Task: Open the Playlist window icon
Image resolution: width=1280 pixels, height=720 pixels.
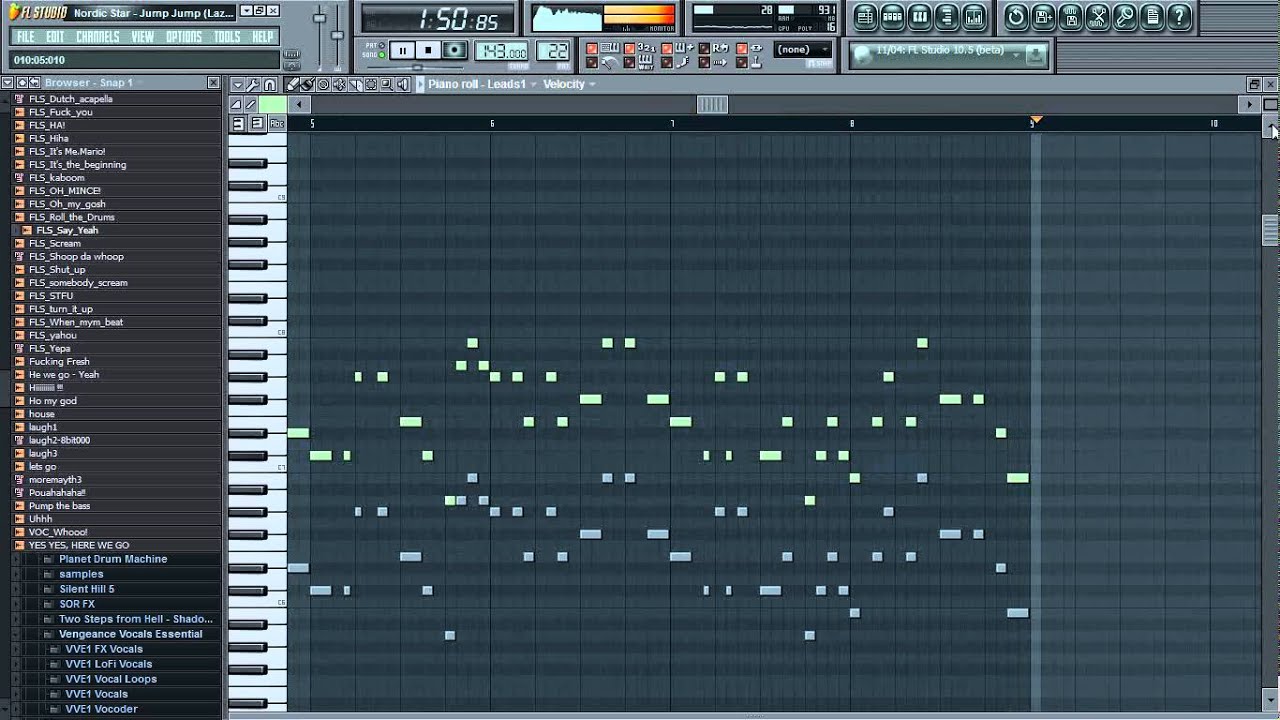Action: point(865,16)
